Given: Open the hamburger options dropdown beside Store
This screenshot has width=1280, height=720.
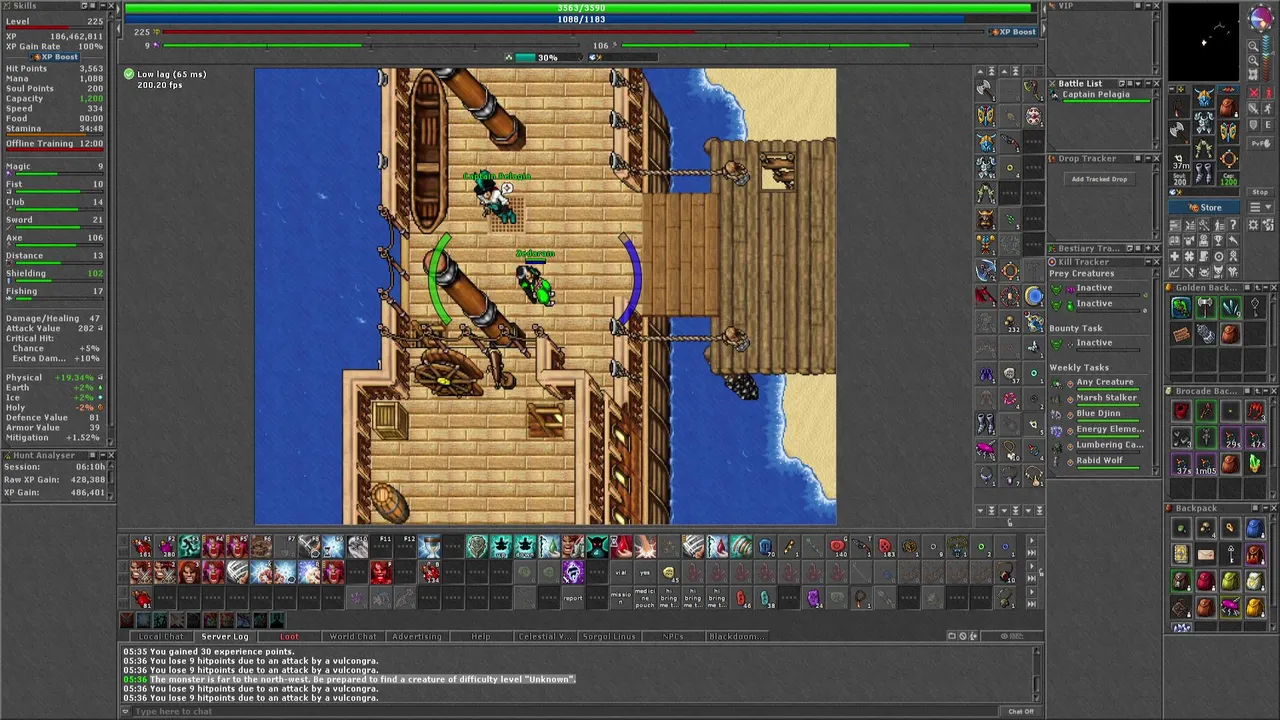Looking at the screenshot, I should [x=1261, y=207].
